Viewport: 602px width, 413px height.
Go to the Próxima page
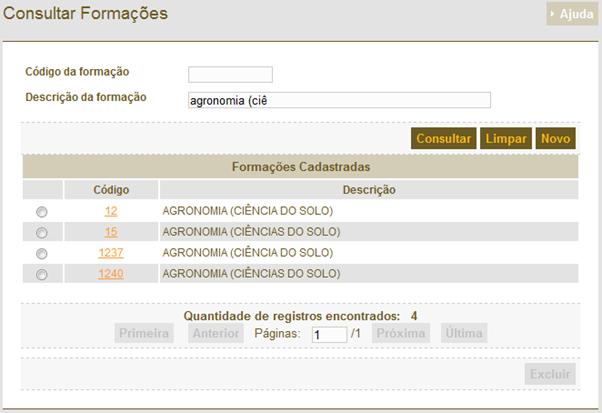[401, 333]
